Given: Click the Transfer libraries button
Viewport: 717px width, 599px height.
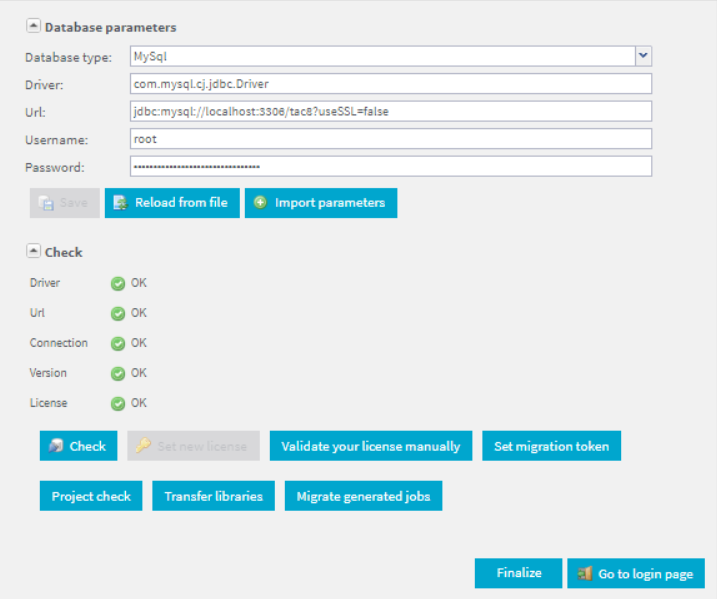Looking at the screenshot, I should 214,496.
